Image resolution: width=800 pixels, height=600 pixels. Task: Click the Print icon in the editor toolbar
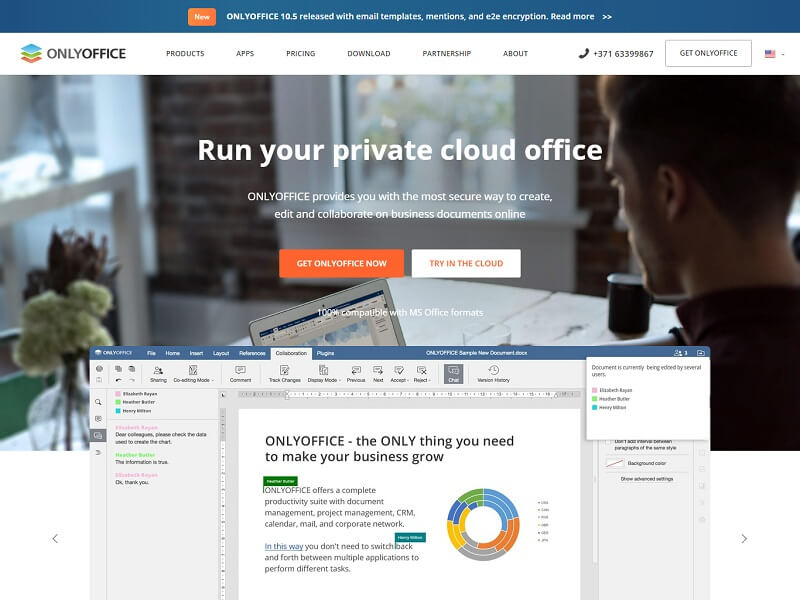[x=99, y=368]
